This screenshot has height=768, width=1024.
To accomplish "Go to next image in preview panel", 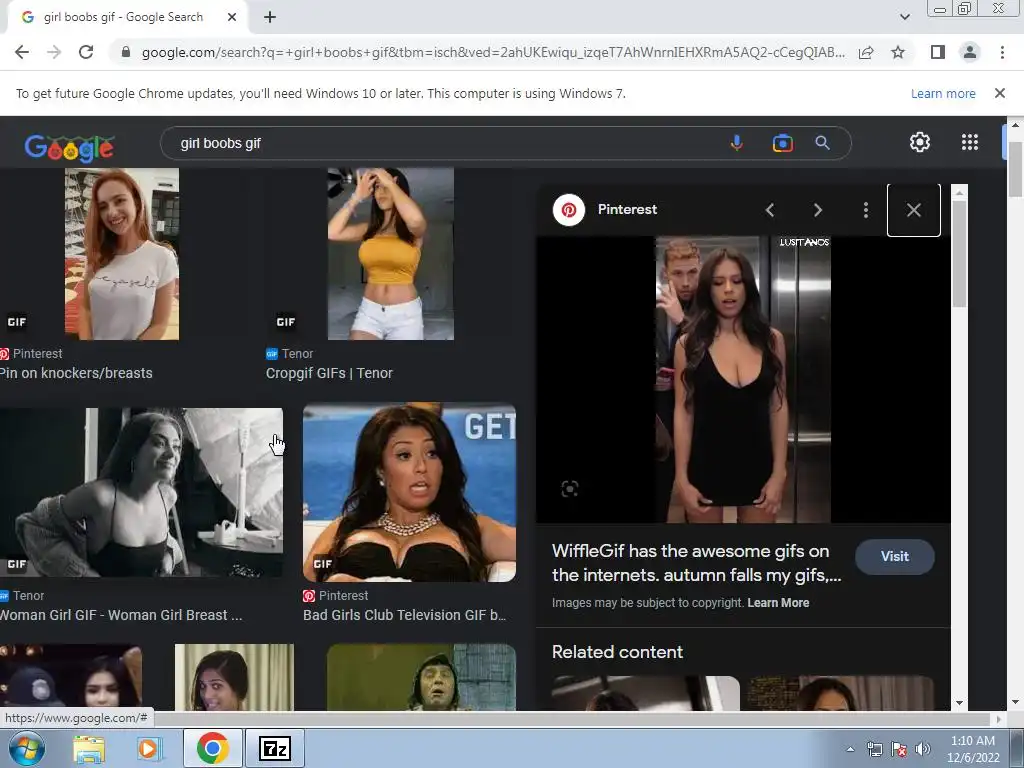I will point(818,210).
